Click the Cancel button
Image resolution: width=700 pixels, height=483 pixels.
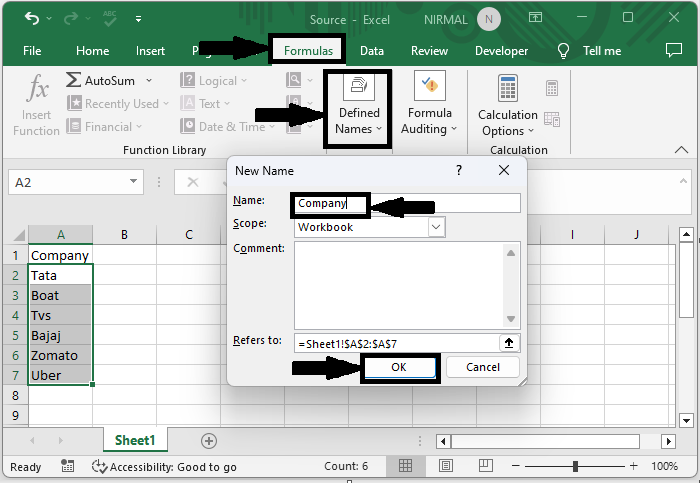483,367
